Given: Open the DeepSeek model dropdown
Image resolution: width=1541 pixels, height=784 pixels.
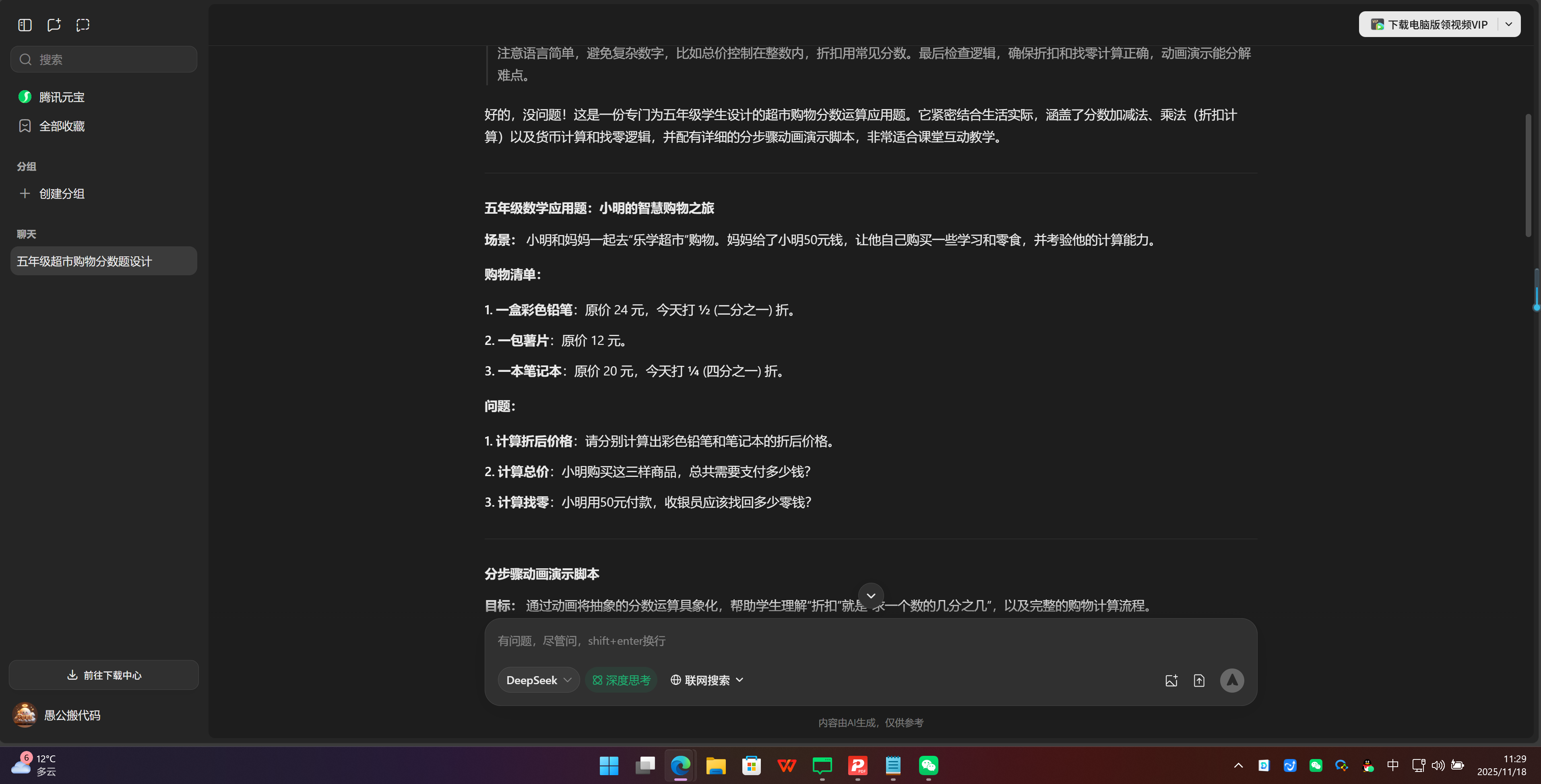Looking at the screenshot, I should [538, 680].
